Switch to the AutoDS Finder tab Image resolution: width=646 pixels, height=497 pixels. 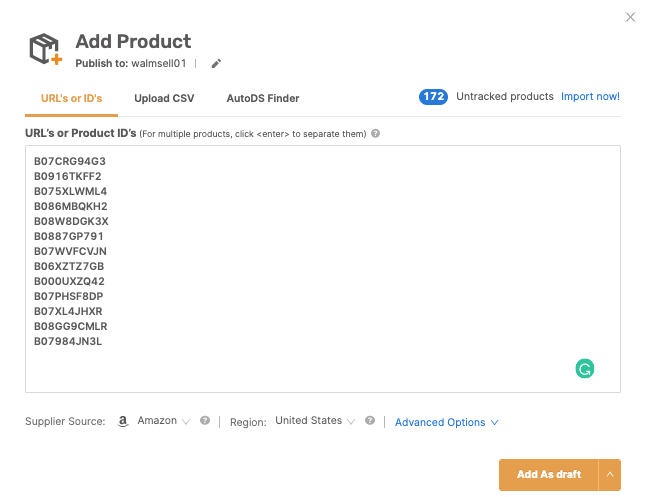pos(263,98)
